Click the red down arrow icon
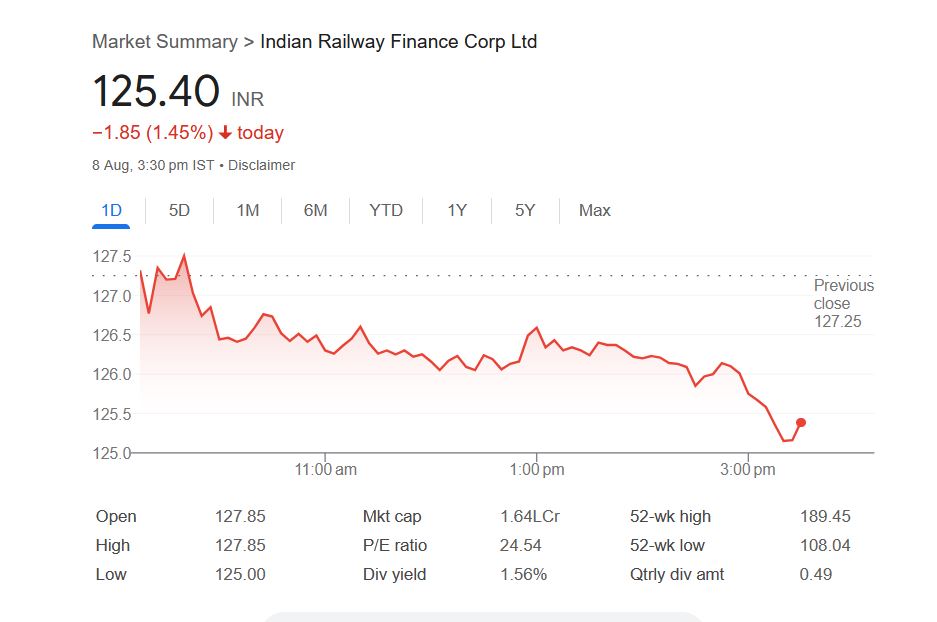Screen dimensions: 937x622 (x=226, y=133)
